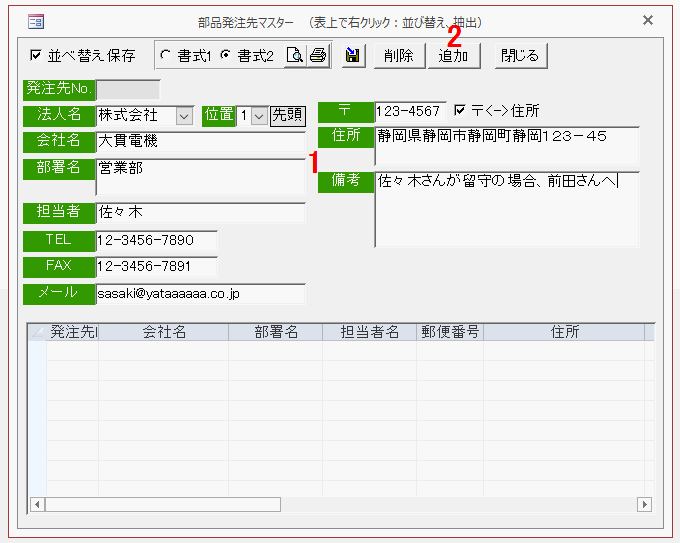Click the select-all corner of the table

pyautogui.click(x=37, y=332)
